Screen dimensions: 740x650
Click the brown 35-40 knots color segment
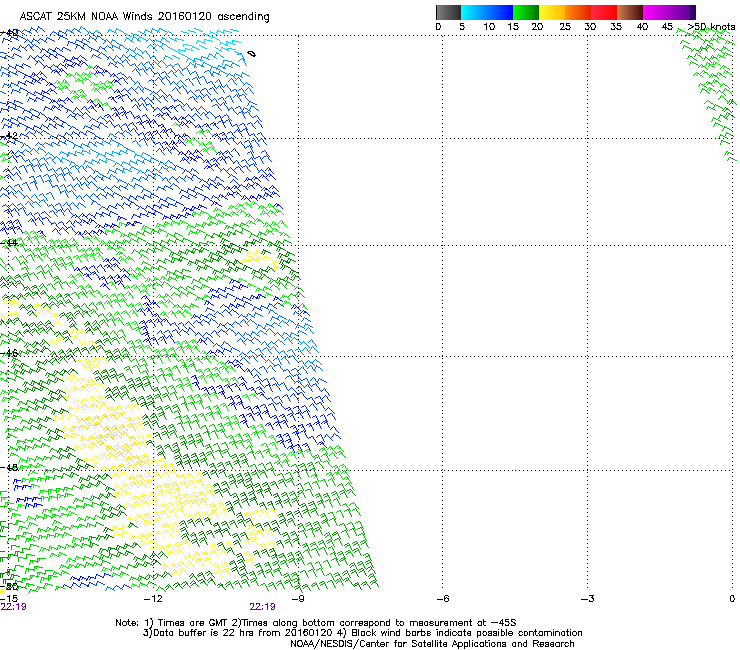tap(630, 12)
